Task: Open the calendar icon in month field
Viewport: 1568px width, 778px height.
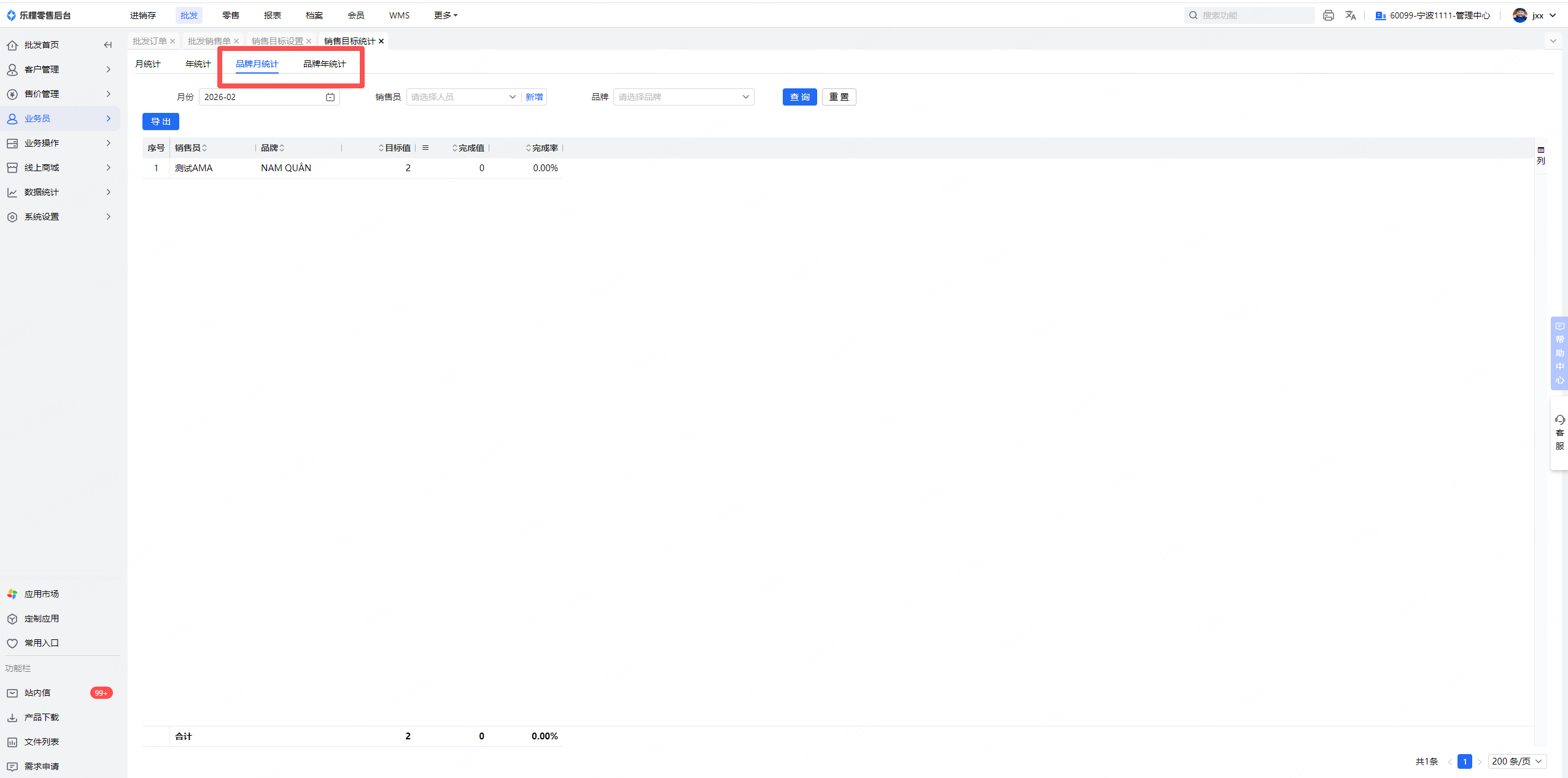Action: pyautogui.click(x=330, y=97)
